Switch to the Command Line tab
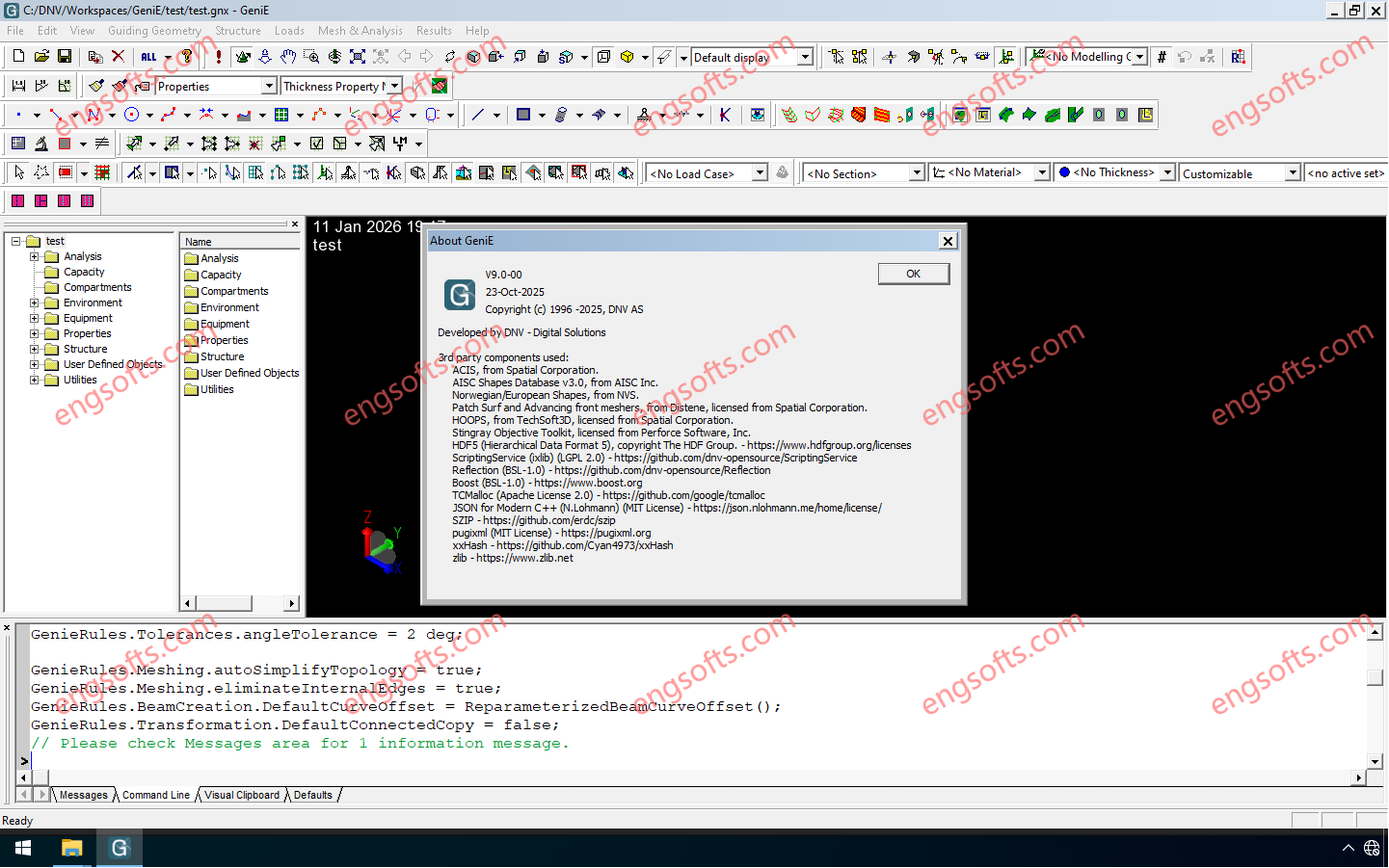1389x868 pixels. pos(155,795)
